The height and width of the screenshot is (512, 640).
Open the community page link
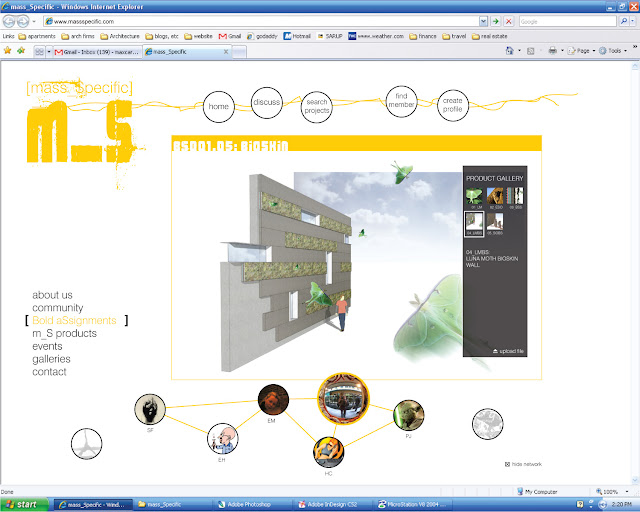click(x=58, y=307)
